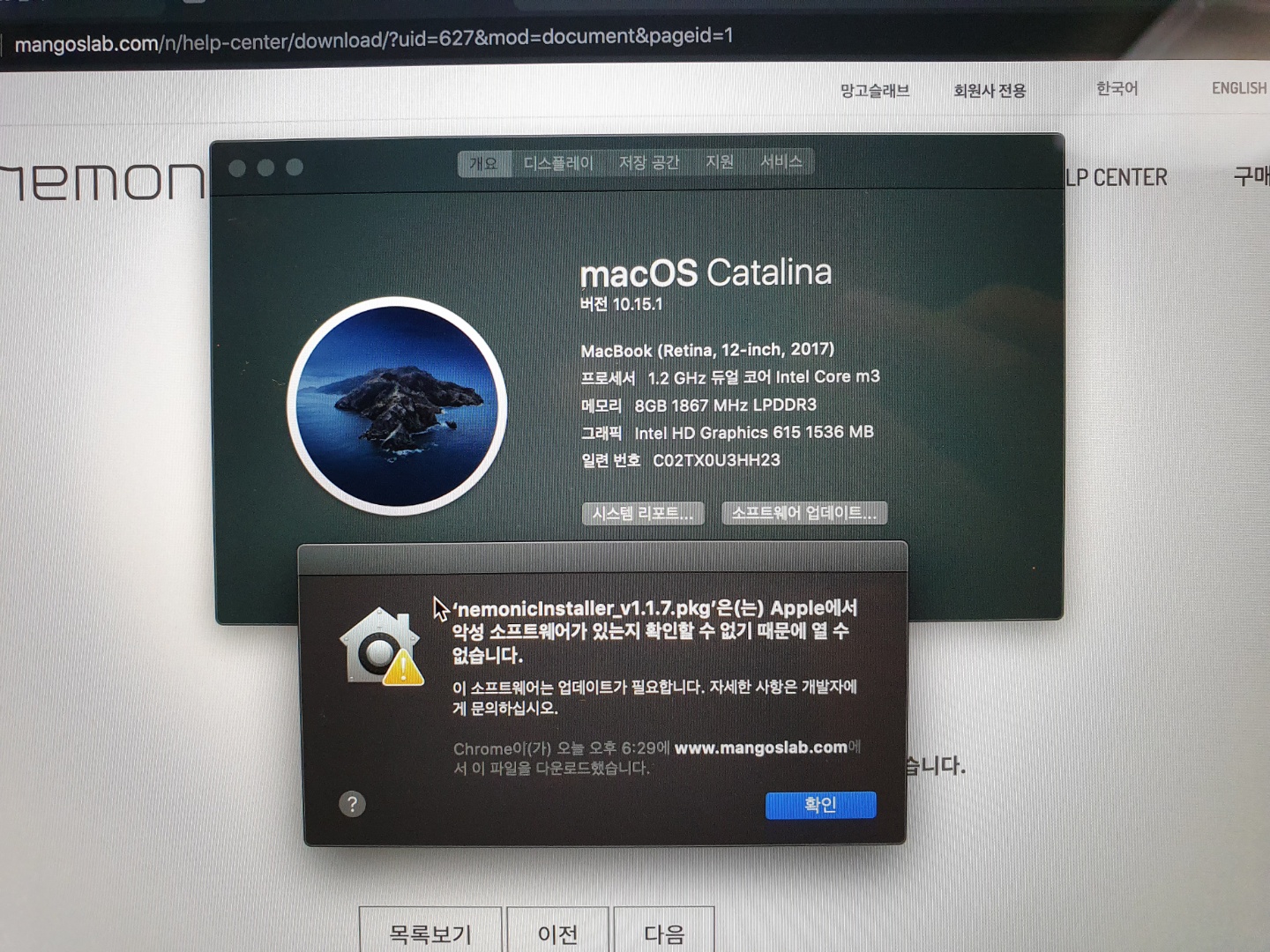
Task: Switch the webpage language to ENGLISH
Action: click(1238, 88)
